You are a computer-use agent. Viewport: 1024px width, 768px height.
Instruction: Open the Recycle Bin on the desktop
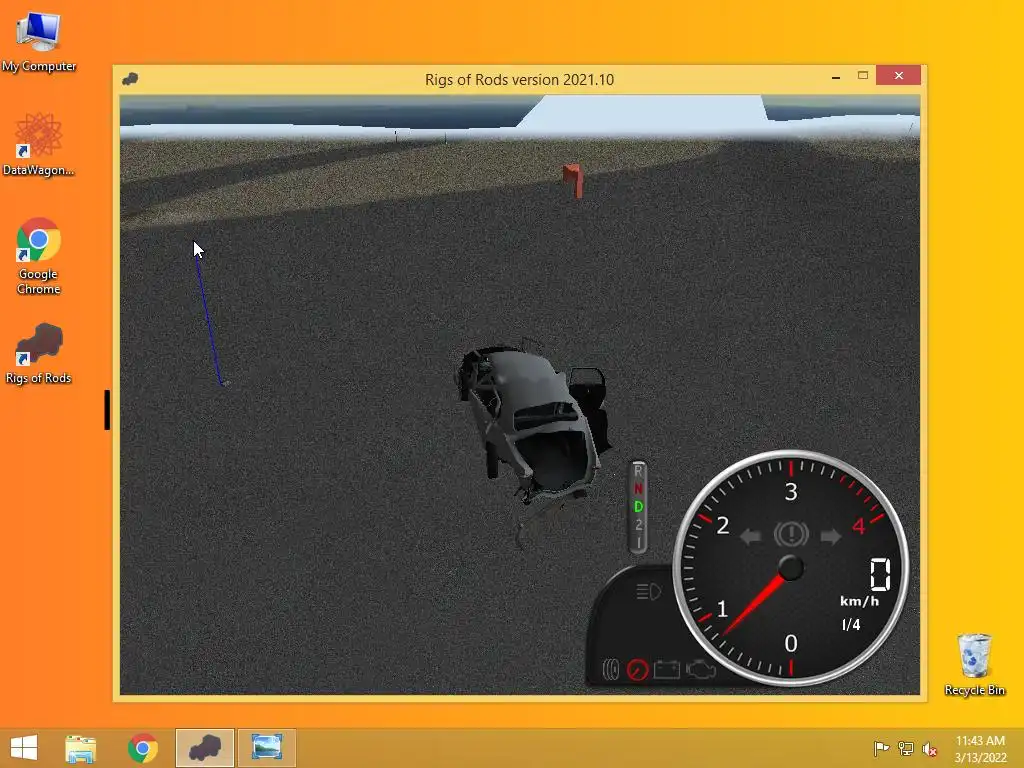[x=974, y=665]
